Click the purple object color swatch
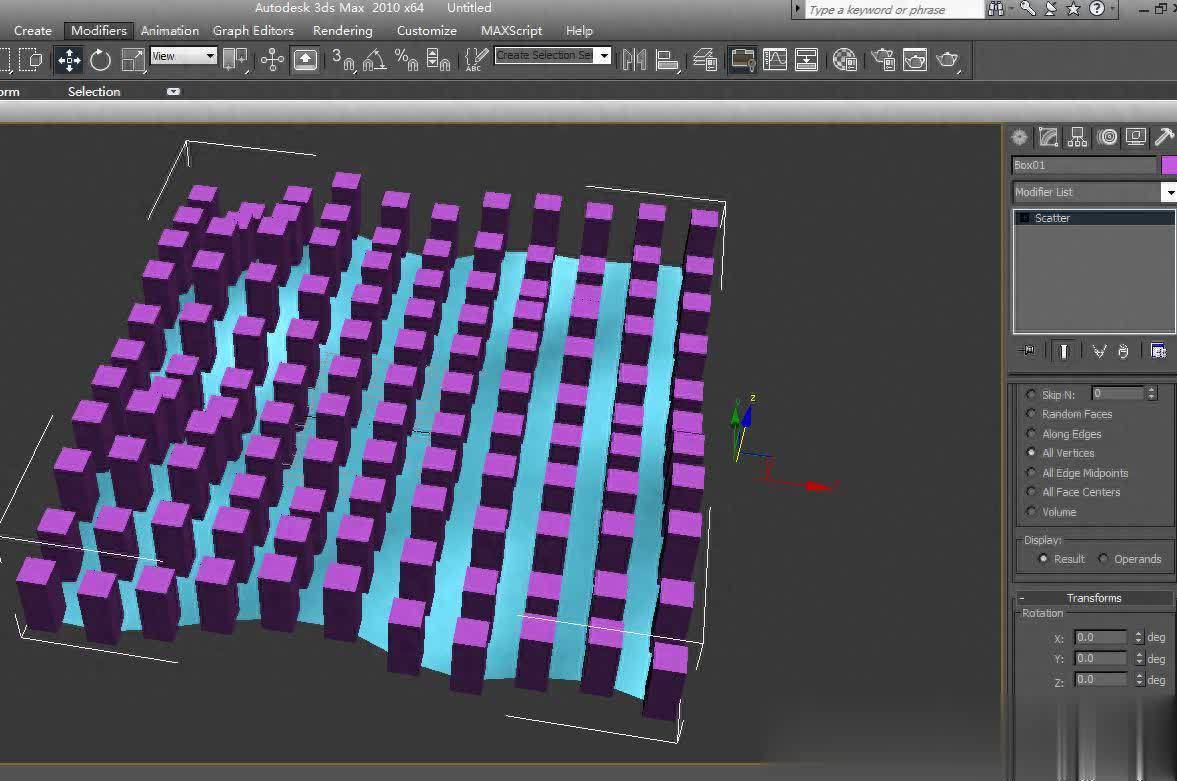The width and height of the screenshot is (1177, 781). (1168, 165)
